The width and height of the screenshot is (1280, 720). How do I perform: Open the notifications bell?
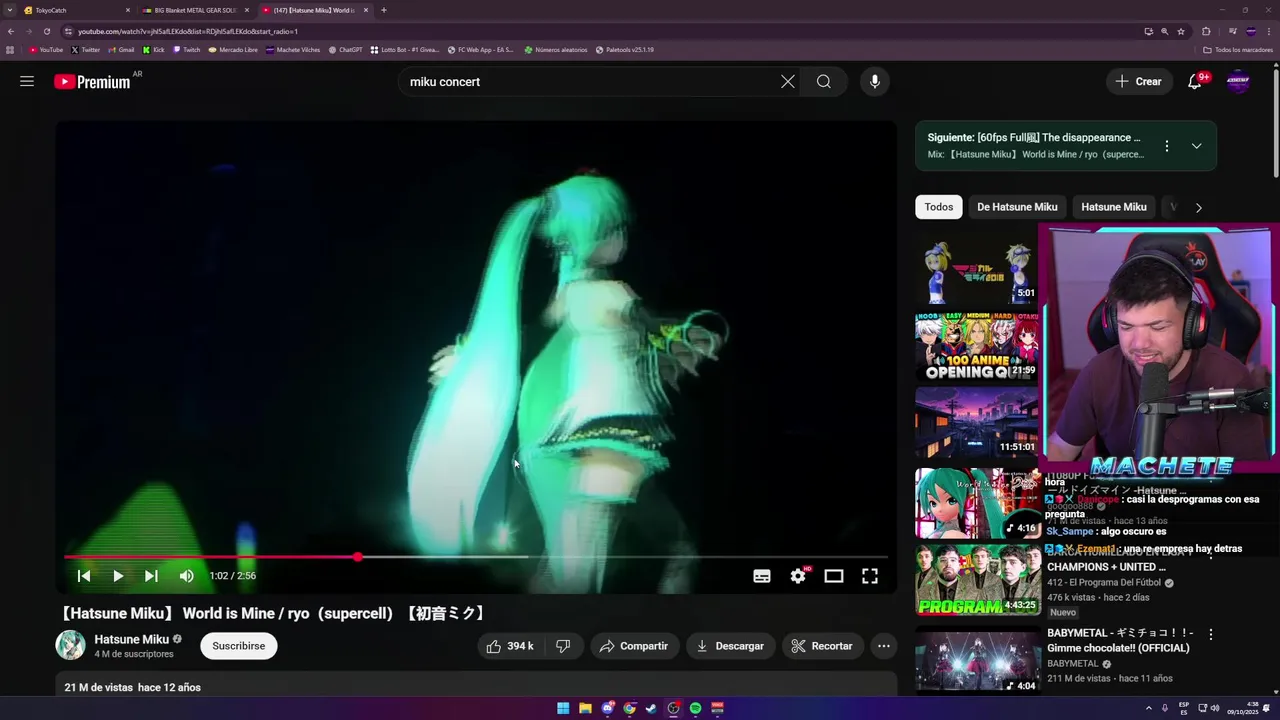point(1194,82)
